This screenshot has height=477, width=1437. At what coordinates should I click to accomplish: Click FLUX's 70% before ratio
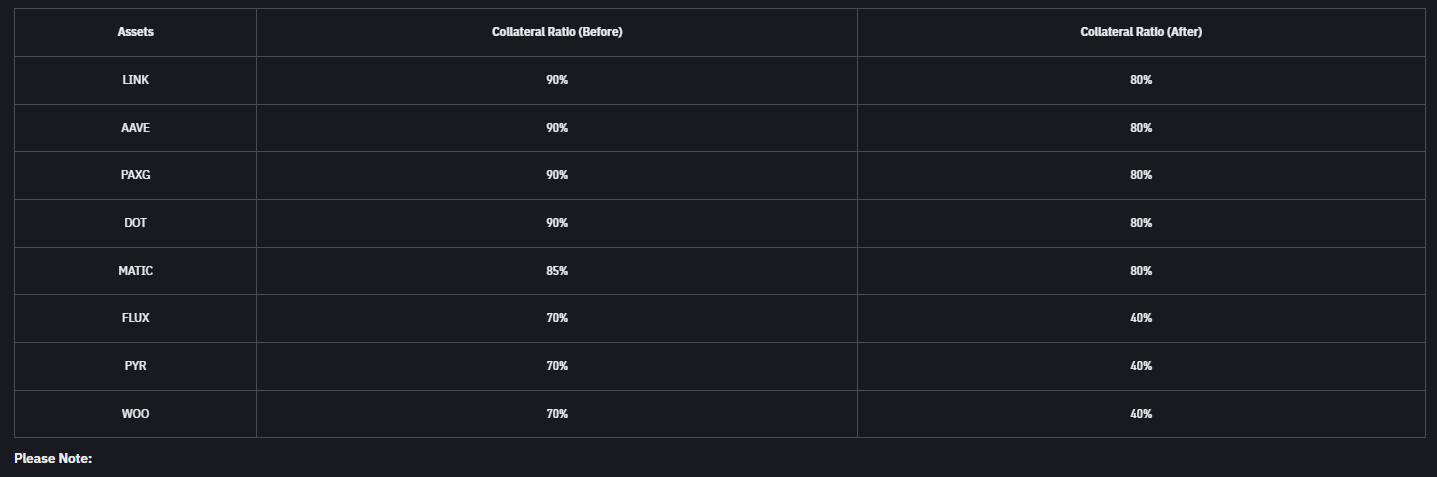pyautogui.click(x=557, y=318)
